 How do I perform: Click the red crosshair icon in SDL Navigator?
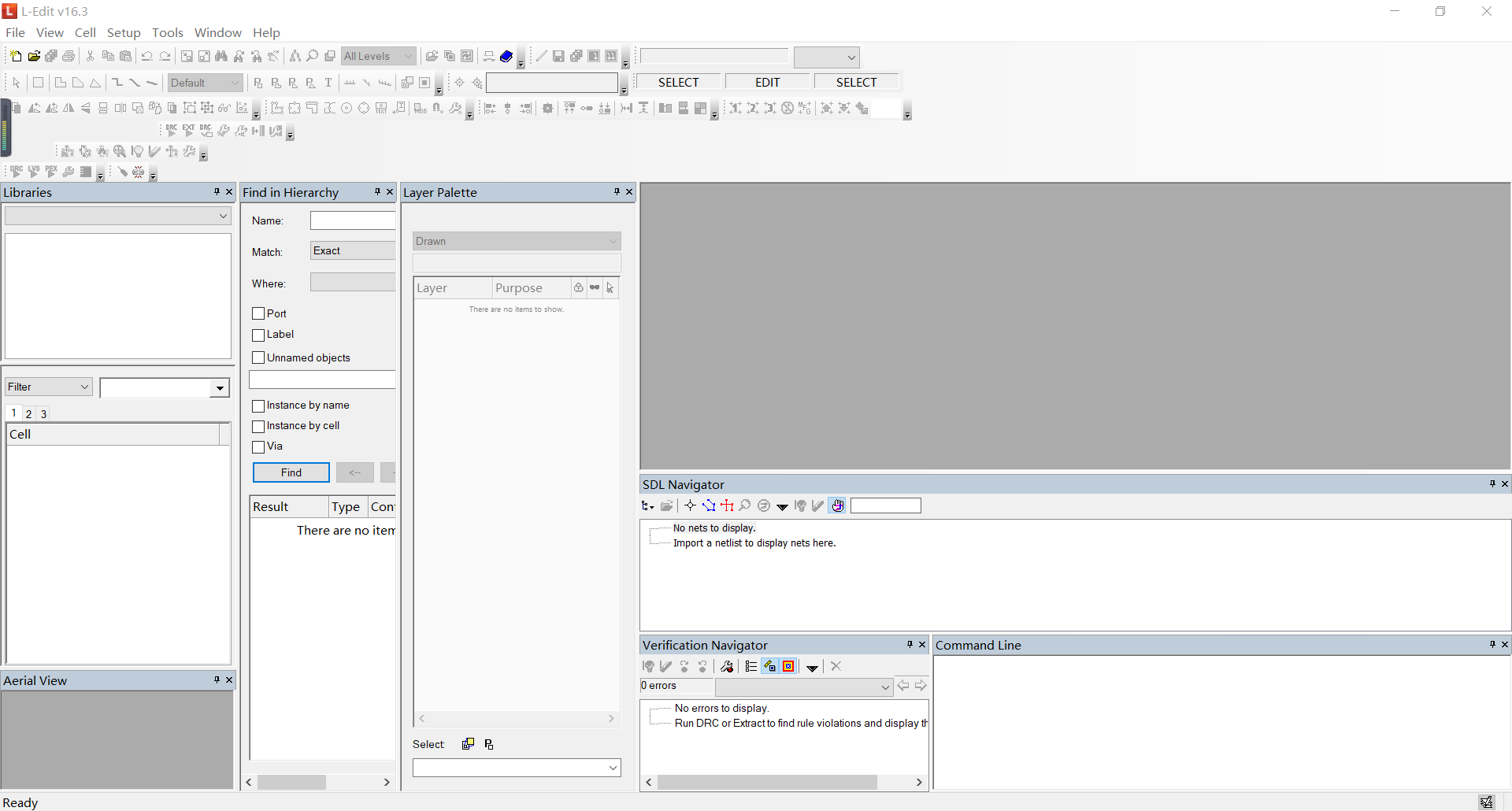coord(727,505)
